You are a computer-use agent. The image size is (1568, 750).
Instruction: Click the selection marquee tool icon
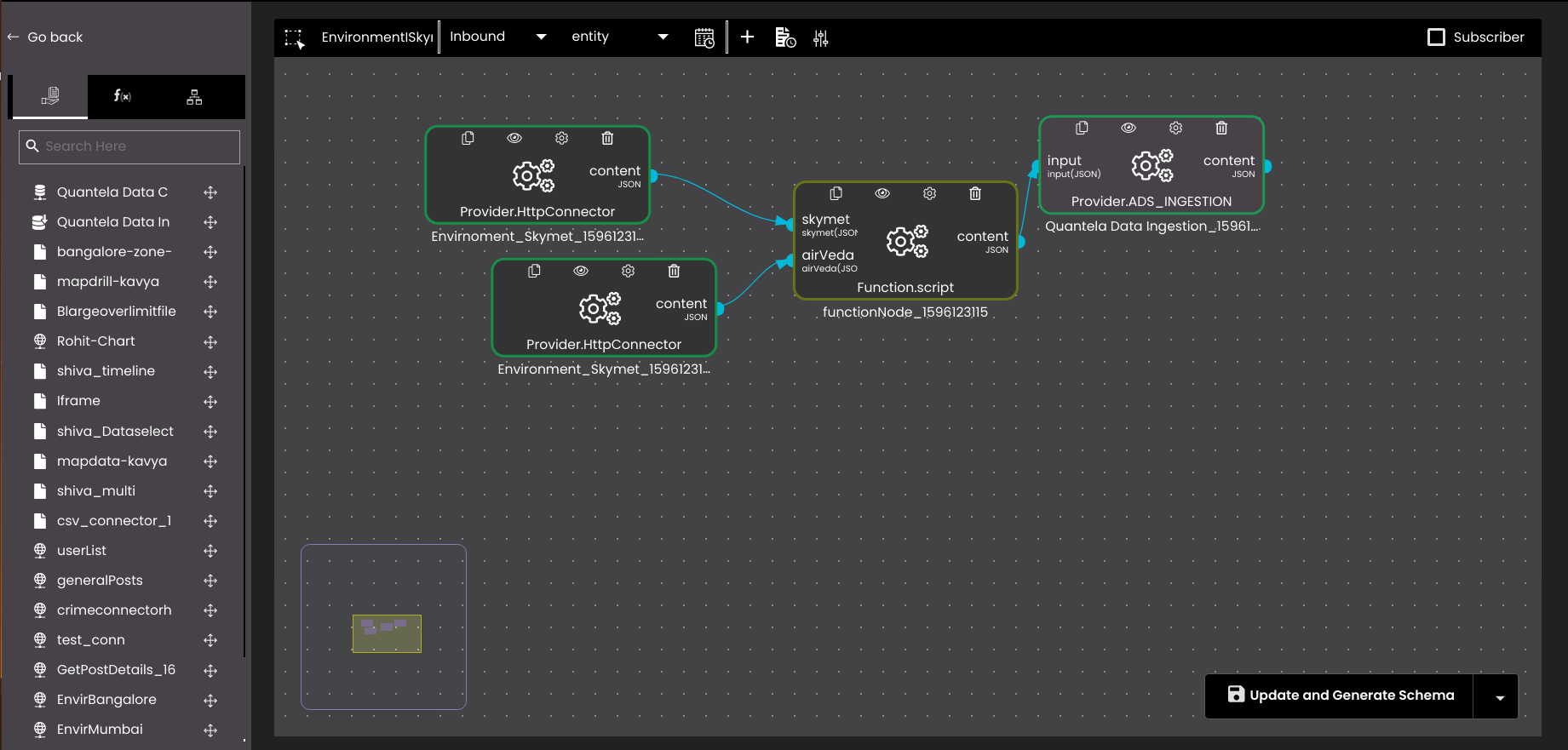(295, 38)
